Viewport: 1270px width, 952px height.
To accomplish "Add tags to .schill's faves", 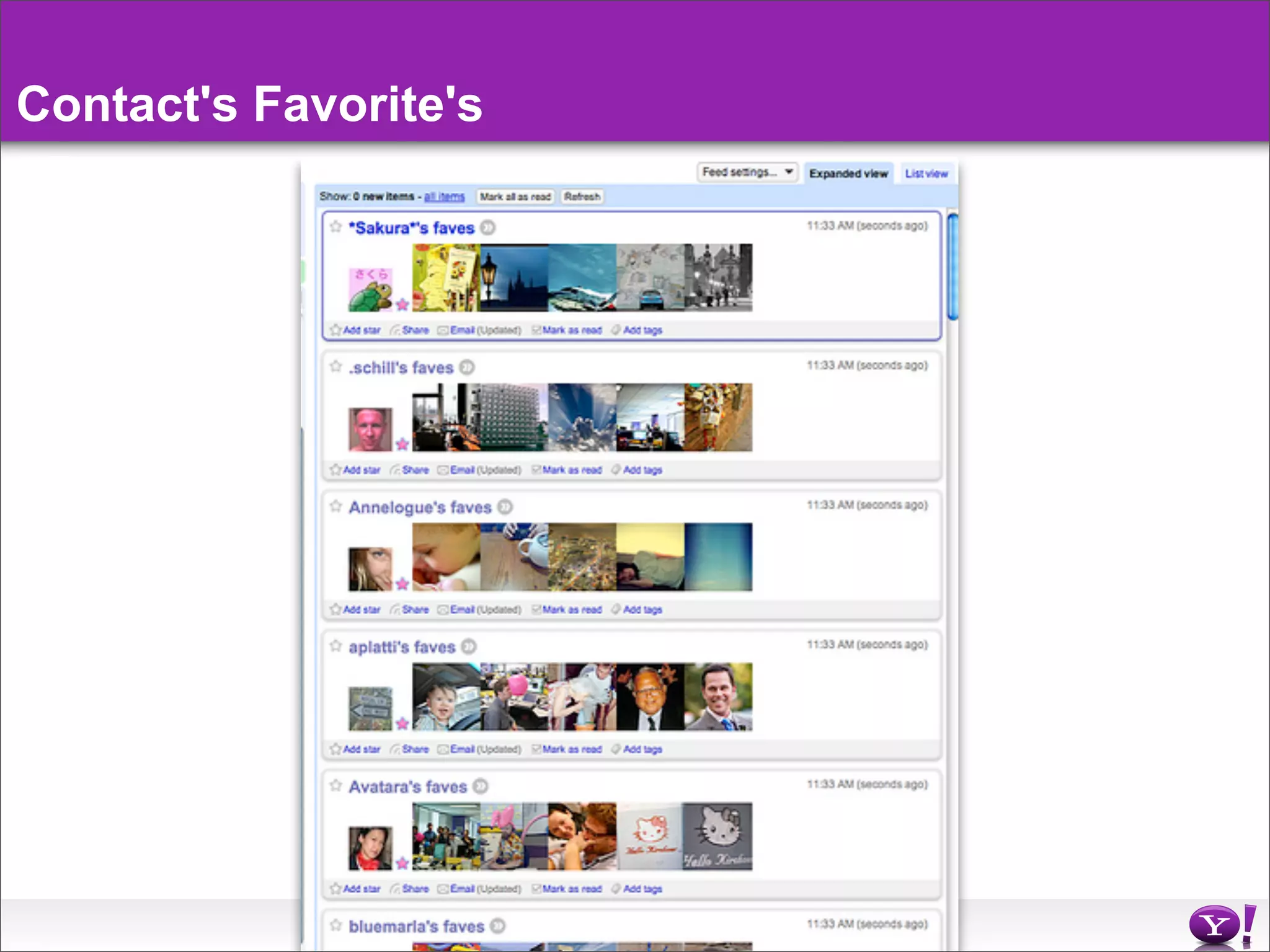I will tap(637, 470).
